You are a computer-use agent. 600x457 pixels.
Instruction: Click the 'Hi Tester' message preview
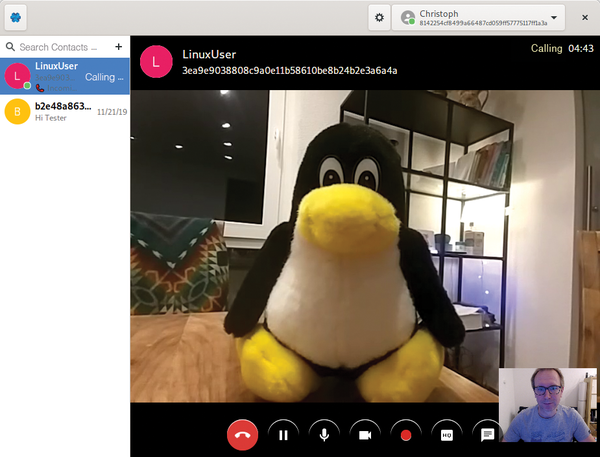[51, 118]
